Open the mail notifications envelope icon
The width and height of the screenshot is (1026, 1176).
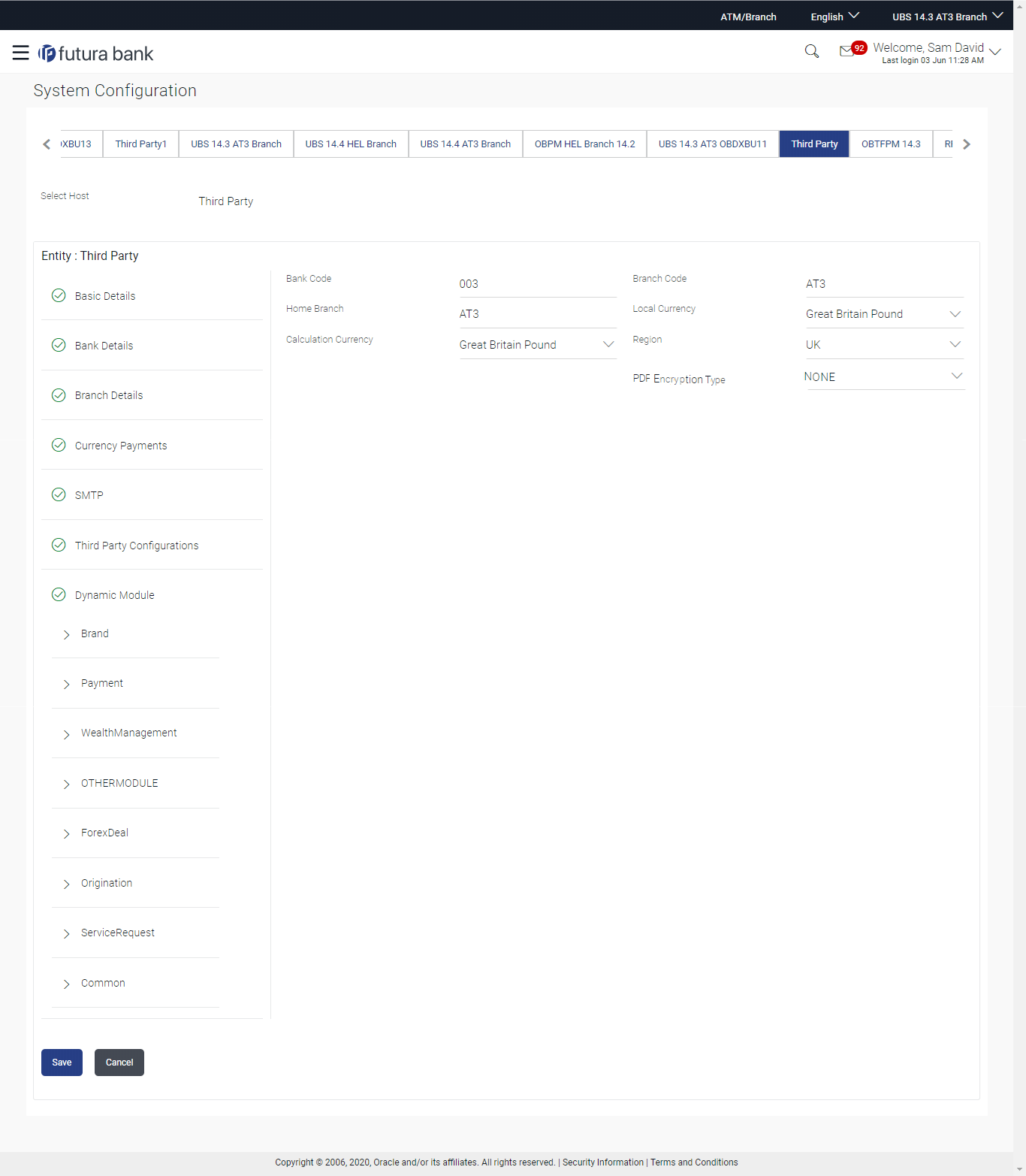pos(846,51)
